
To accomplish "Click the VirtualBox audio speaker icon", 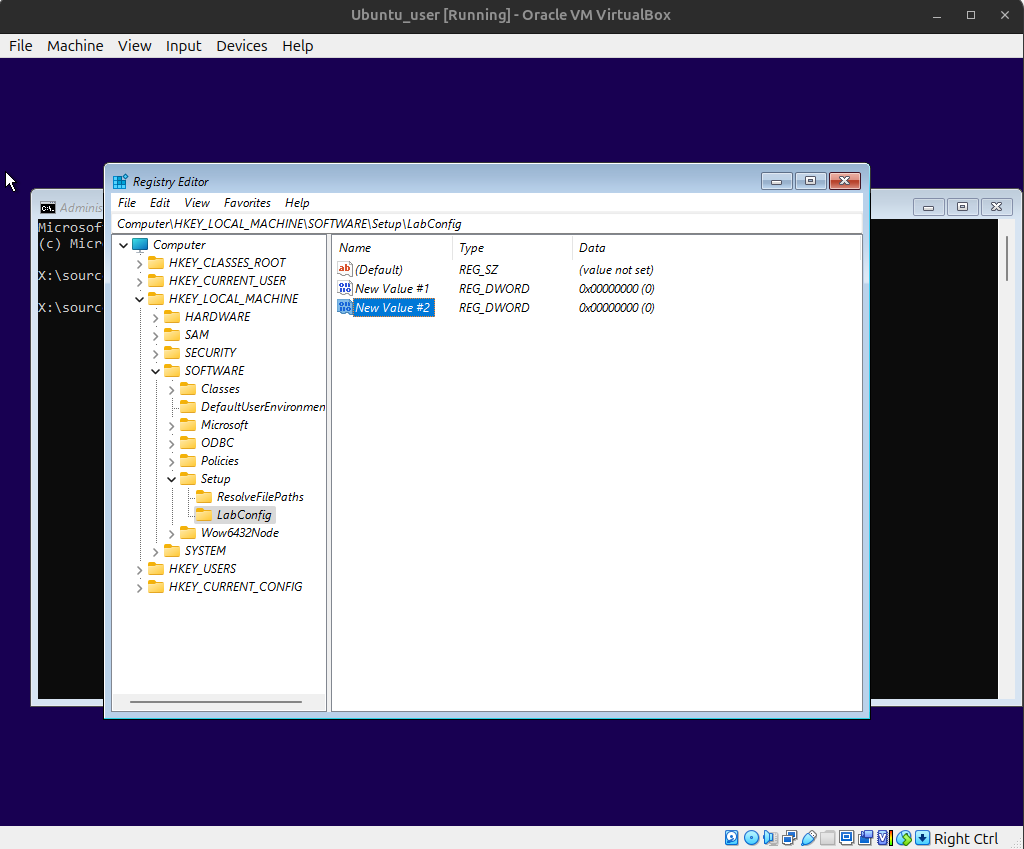I will pyautogui.click(x=770, y=838).
